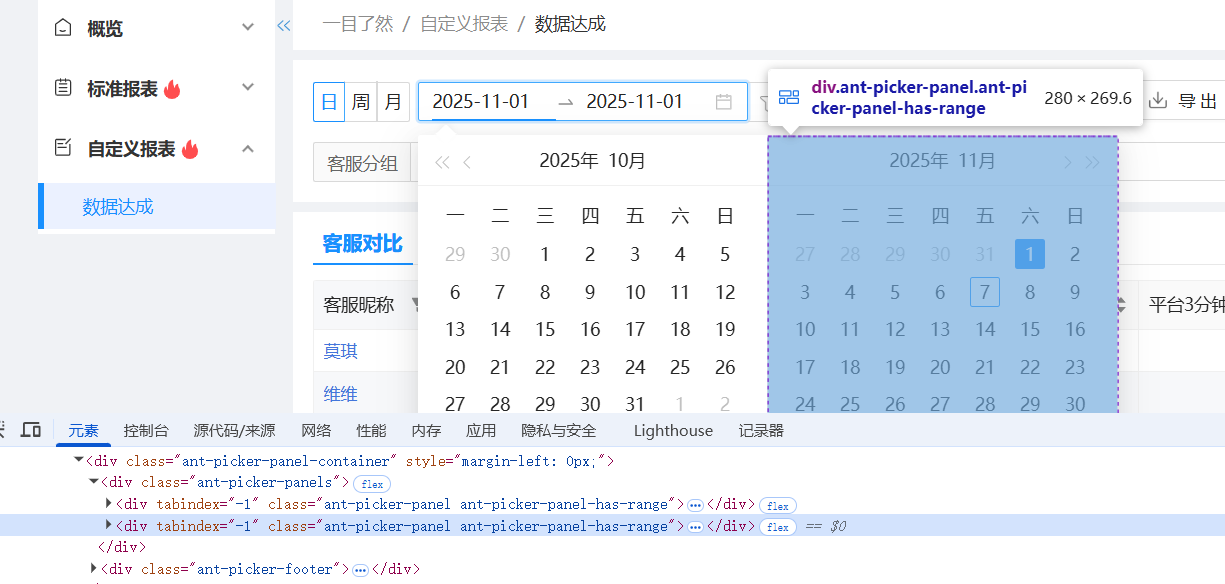The image size is (1225, 584).
Task: Collapse the 自定义报表 sidebar menu chevron
Action: (x=248, y=148)
